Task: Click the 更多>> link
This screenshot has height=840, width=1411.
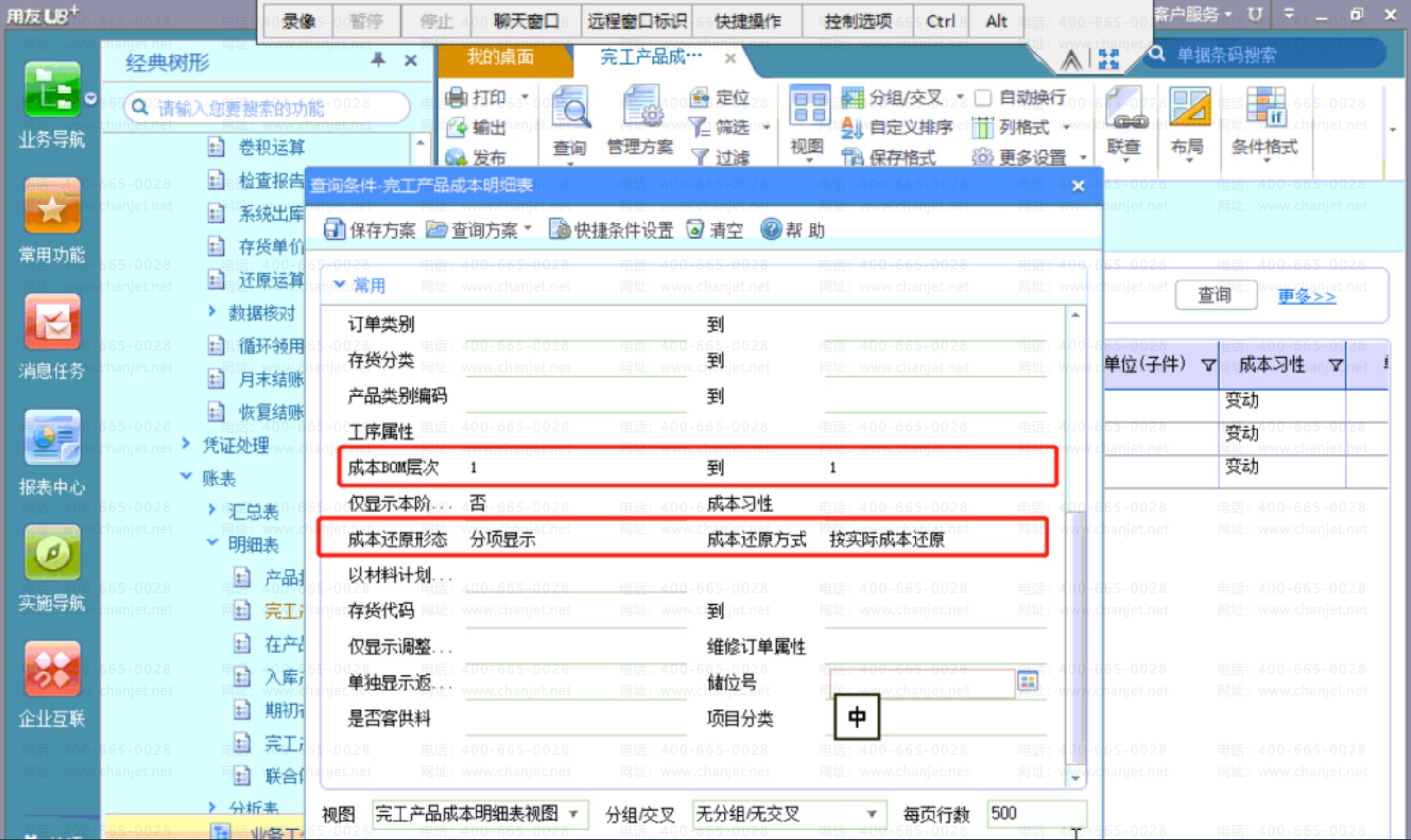Action: click(x=1306, y=295)
